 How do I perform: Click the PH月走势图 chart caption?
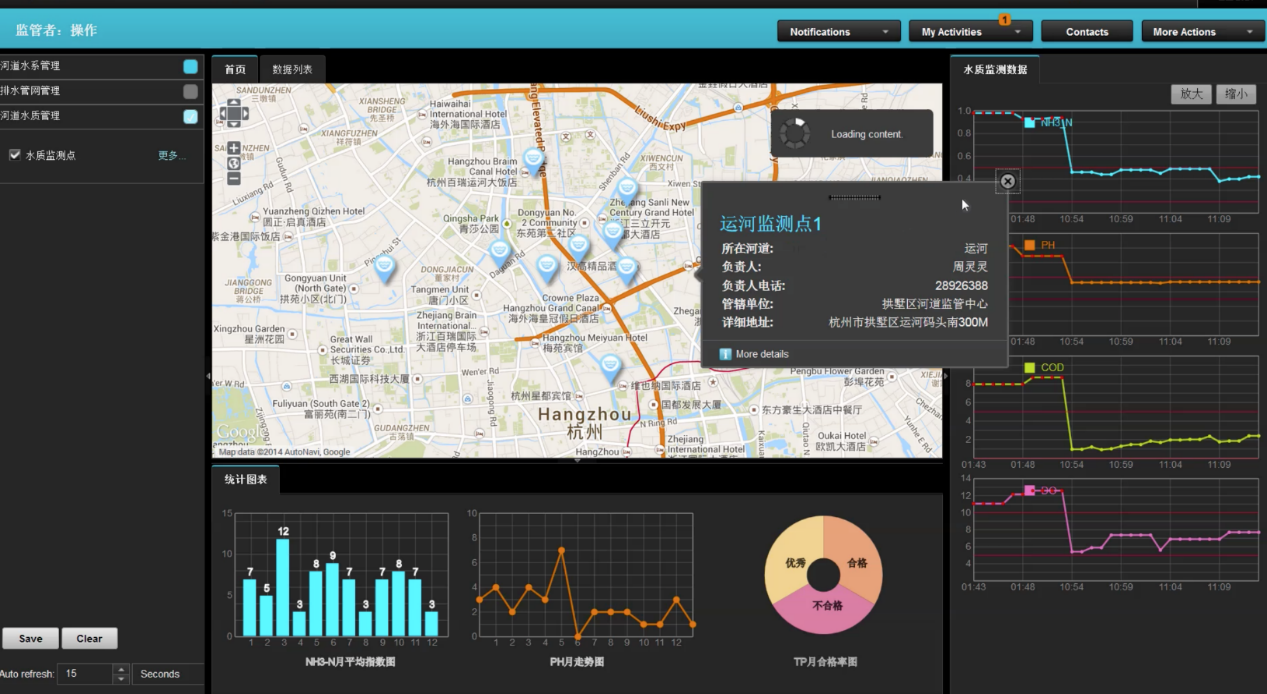(576, 662)
